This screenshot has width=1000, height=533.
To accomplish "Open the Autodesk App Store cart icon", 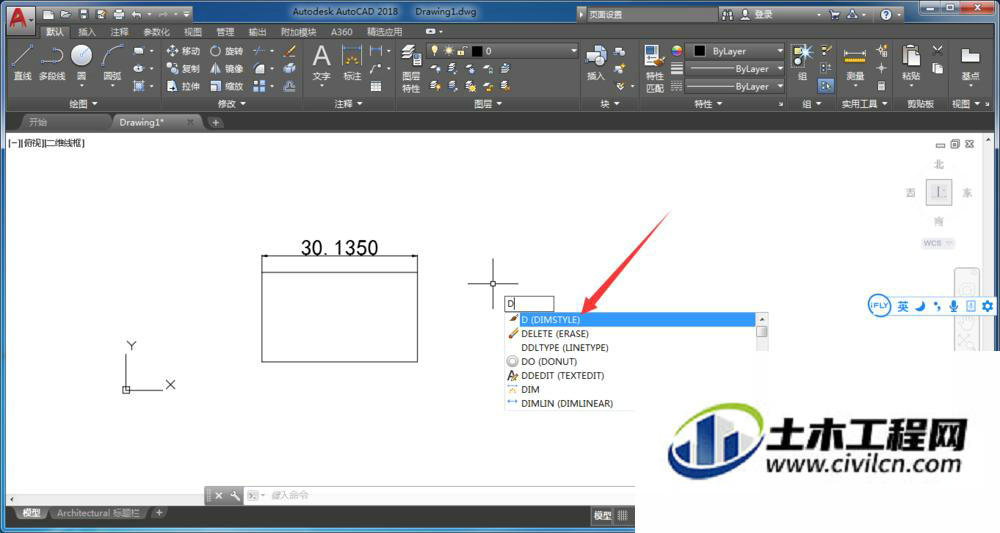I will click(834, 15).
